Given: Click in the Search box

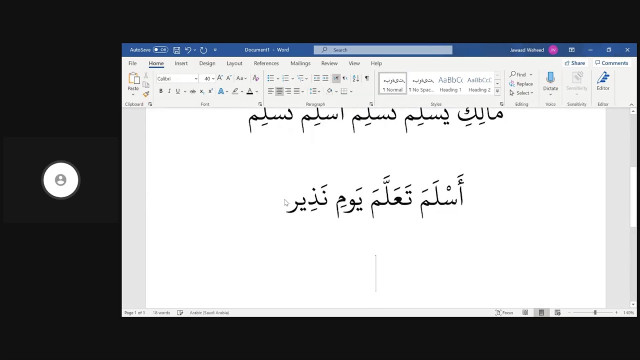Looking at the screenshot, I should (x=383, y=50).
